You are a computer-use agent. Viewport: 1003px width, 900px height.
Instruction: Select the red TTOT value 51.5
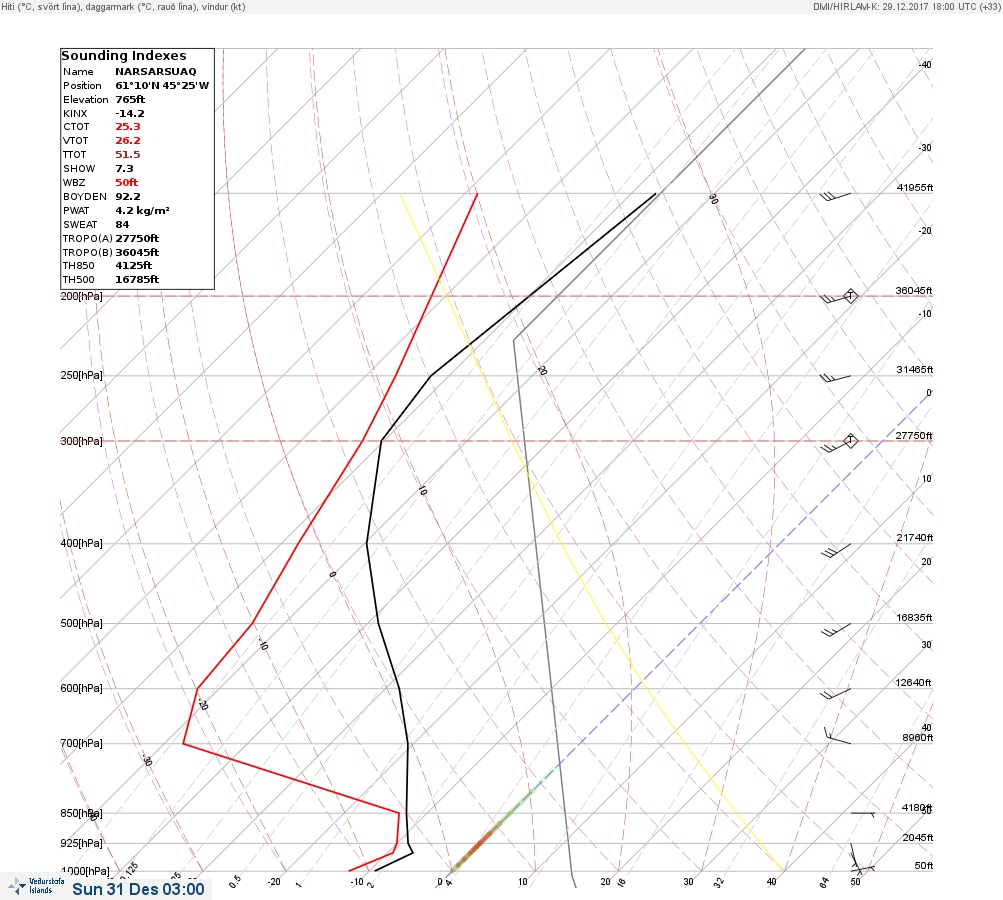127,155
